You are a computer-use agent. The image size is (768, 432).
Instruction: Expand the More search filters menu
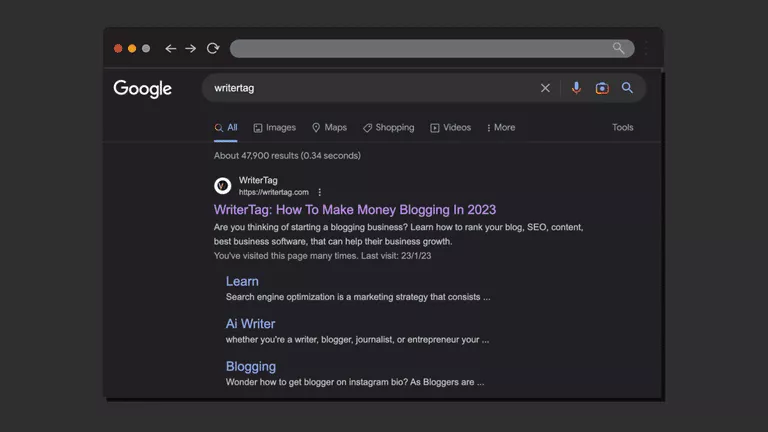click(500, 128)
